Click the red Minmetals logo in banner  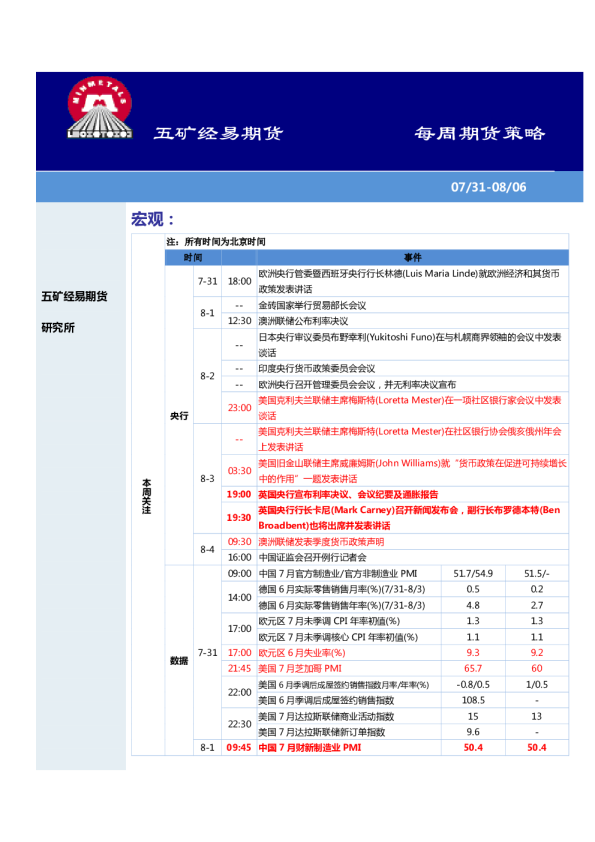99,107
